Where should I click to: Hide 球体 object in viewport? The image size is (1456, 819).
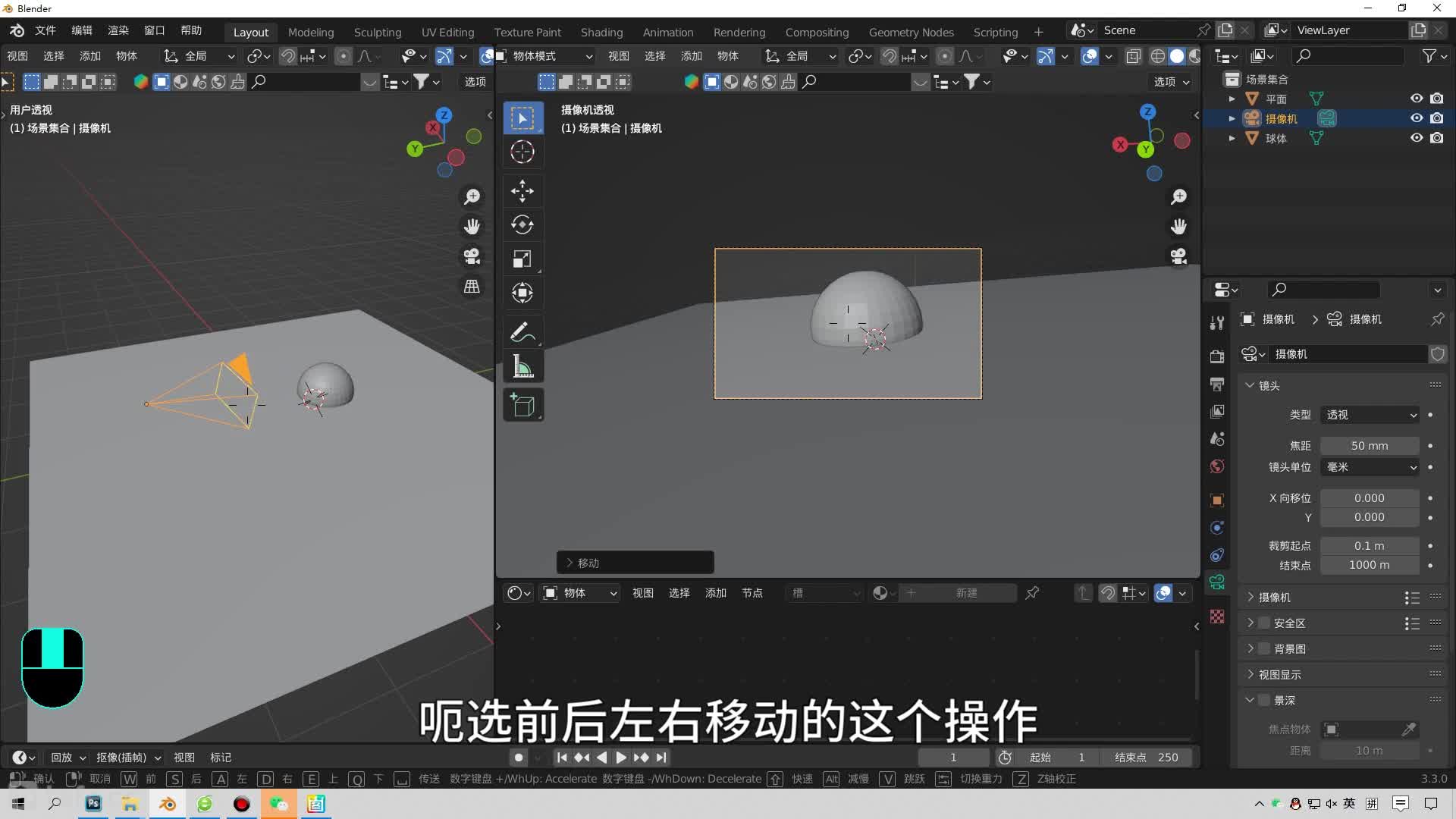coord(1416,138)
